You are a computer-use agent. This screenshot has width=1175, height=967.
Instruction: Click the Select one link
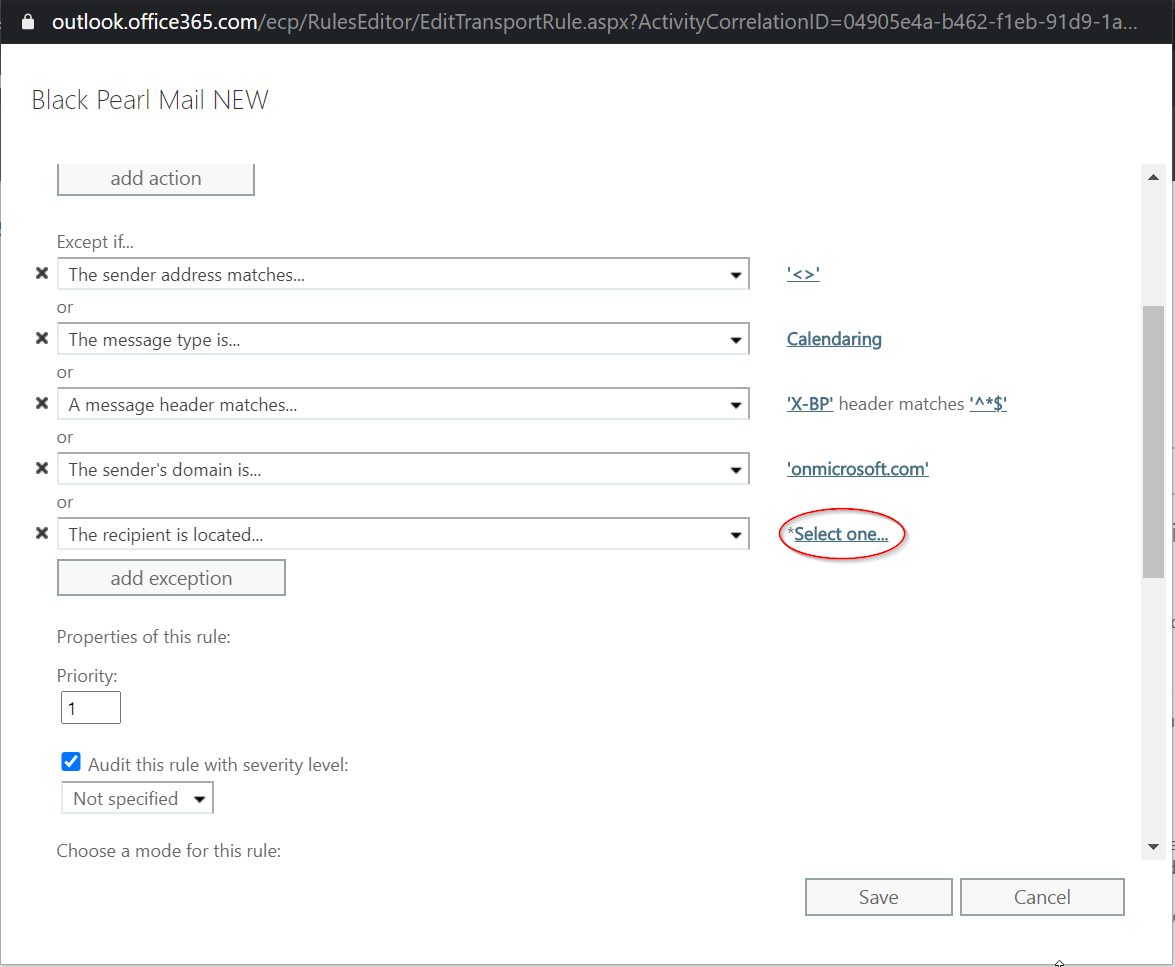pyautogui.click(x=841, y=534)
